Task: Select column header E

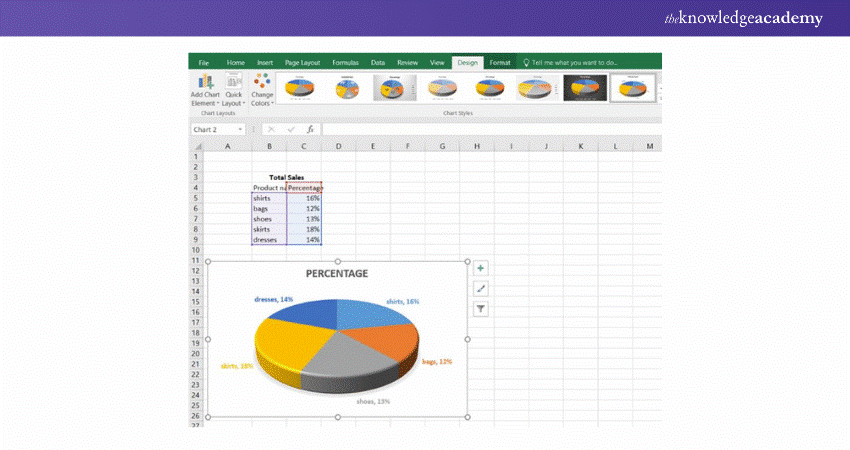Action: pyautogui.click(x=372, y=146)
